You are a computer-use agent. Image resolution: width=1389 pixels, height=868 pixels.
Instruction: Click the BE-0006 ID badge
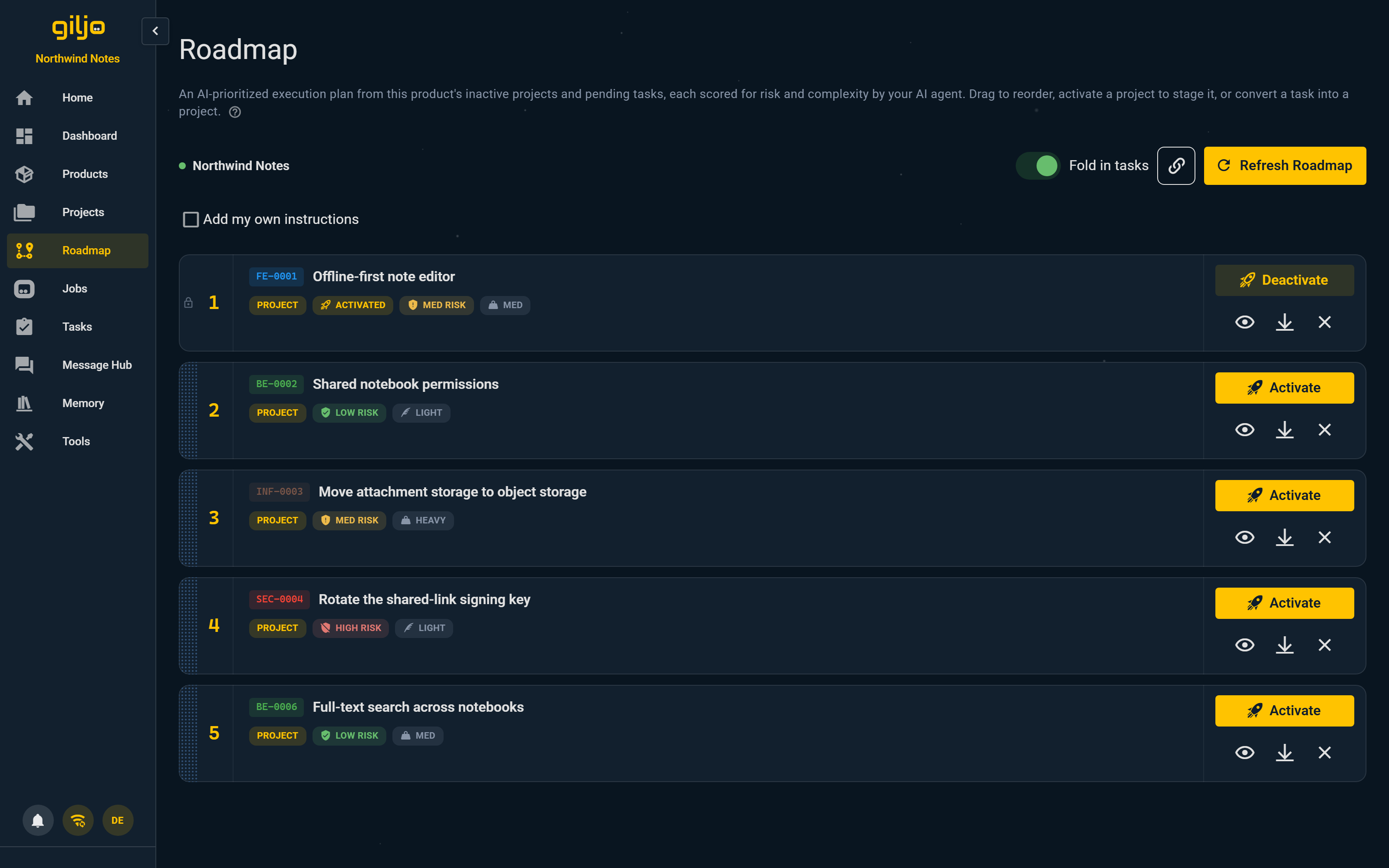pyautogui.click(x=276, y=707)
